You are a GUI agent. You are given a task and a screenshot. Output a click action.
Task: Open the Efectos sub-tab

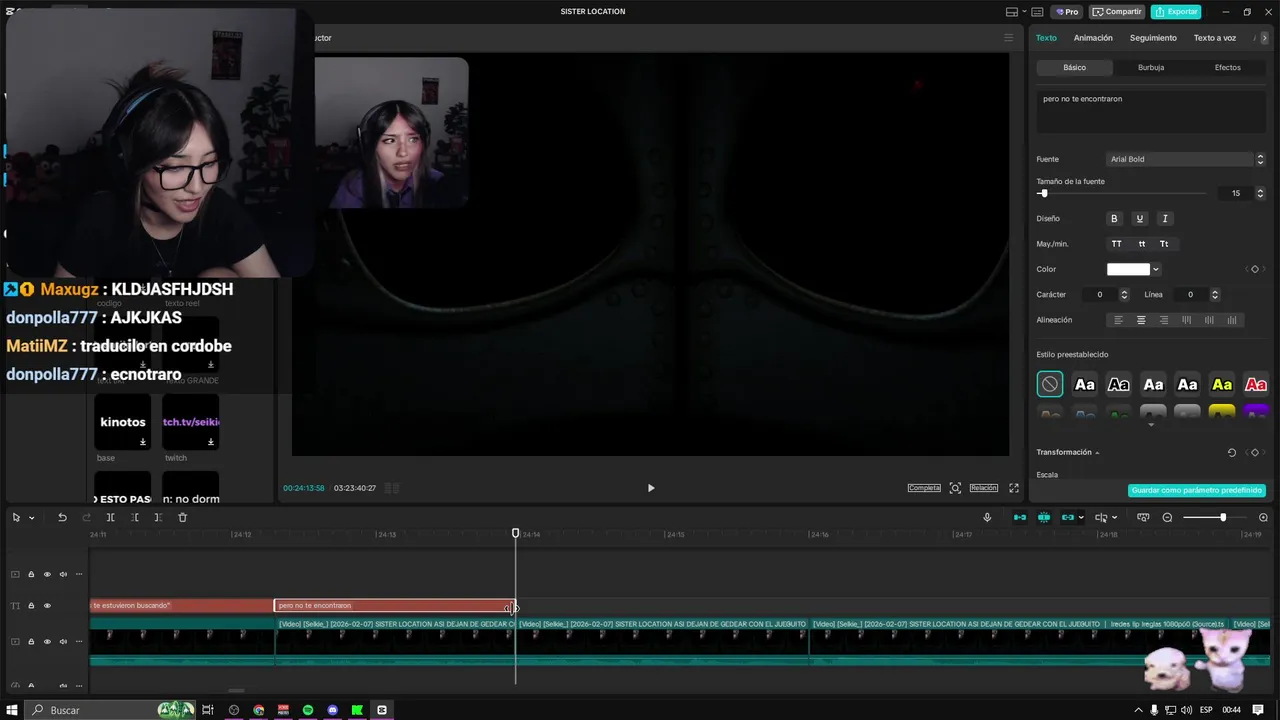(1228, 67)
